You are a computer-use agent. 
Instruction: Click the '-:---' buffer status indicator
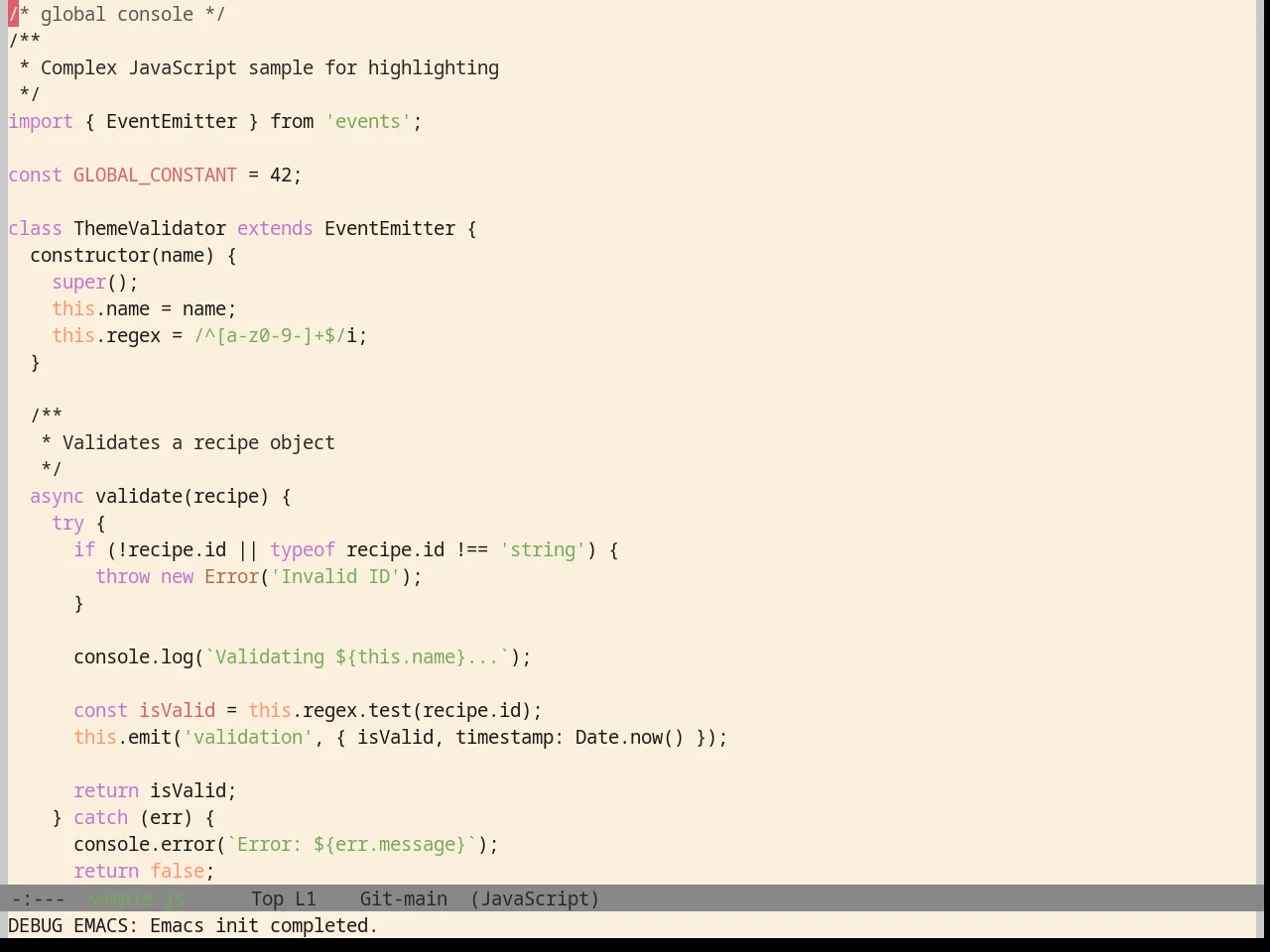(38, 899)
